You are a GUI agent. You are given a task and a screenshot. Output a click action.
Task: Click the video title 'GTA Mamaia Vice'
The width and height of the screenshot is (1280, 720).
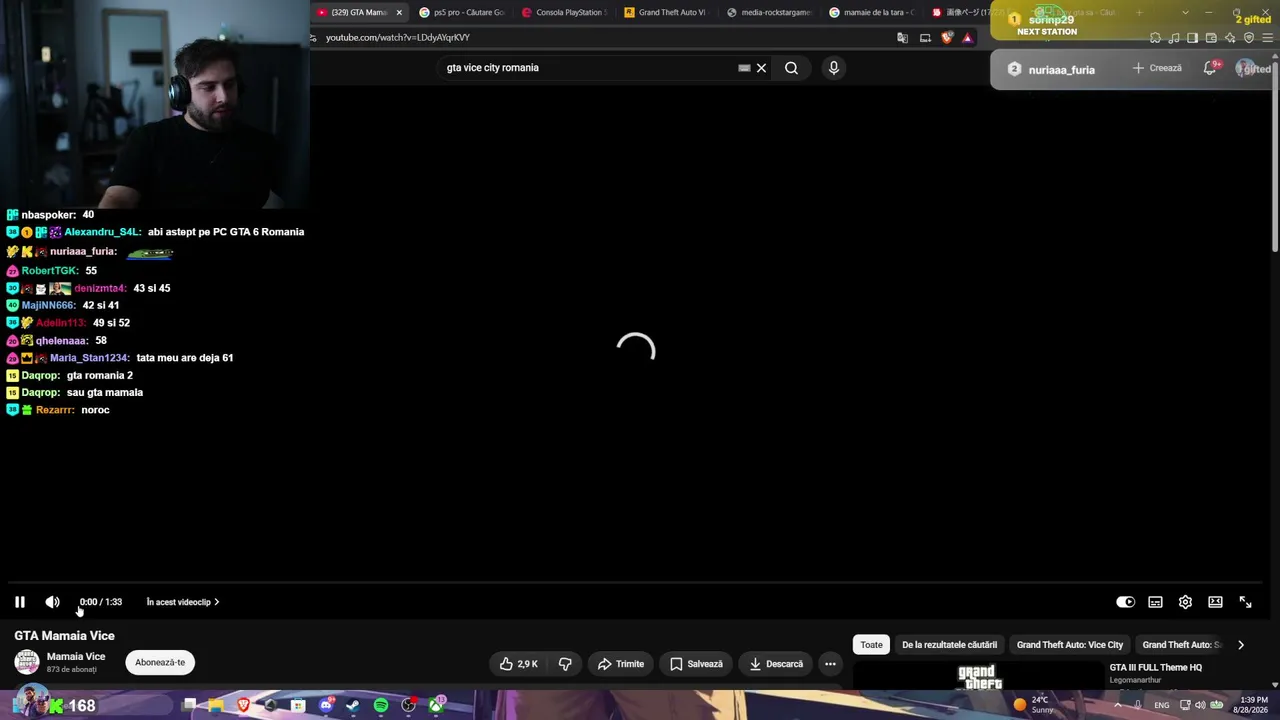[x=64, y=636]
